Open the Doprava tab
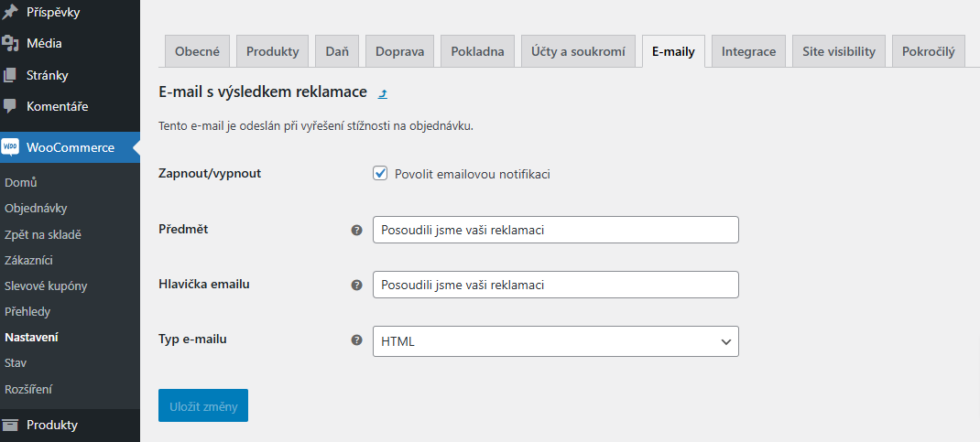The height and width of the screenshot is (442, 980). (x=400, y=51)
